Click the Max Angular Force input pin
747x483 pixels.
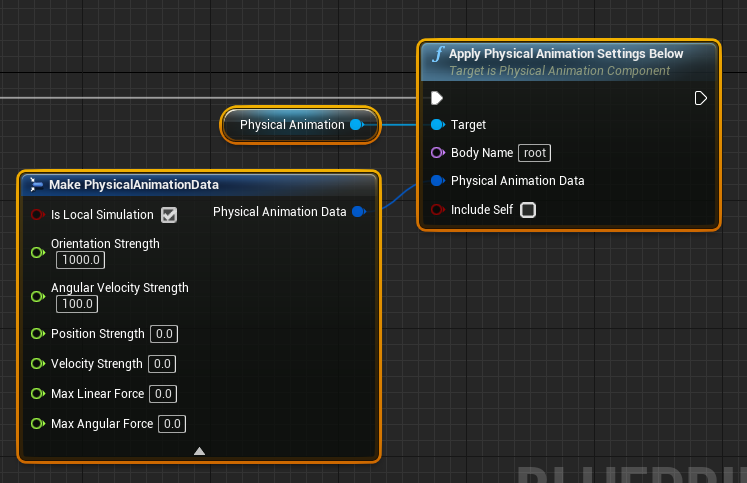(38, 423)
